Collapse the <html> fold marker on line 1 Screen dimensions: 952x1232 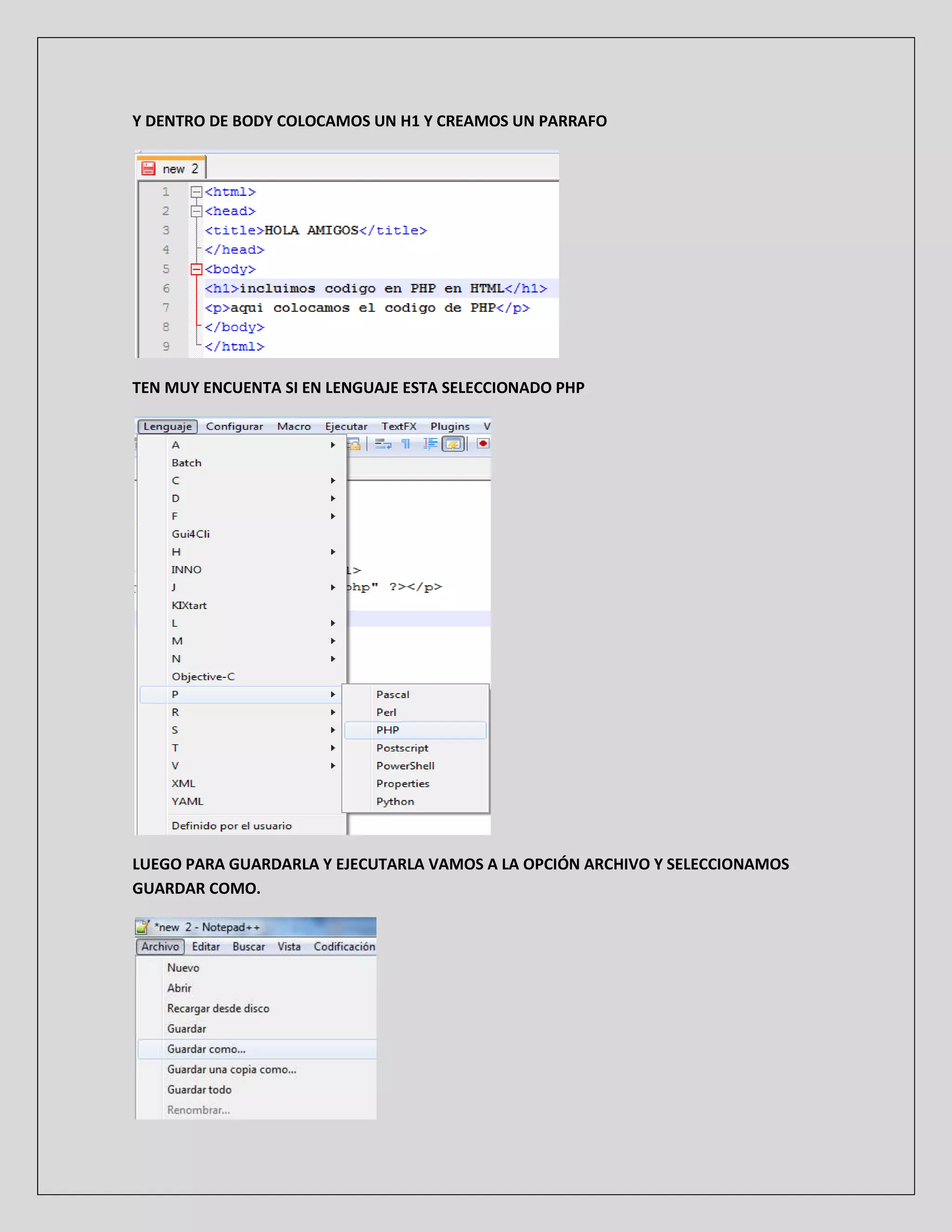196,192
